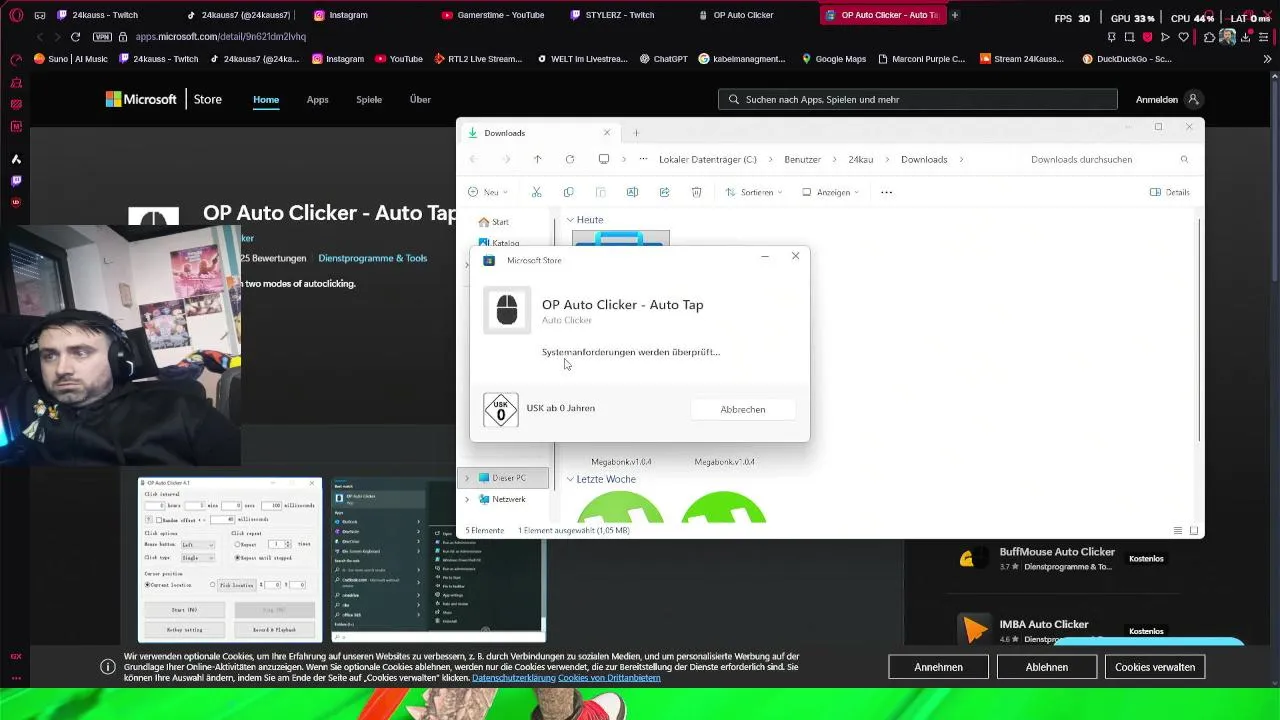The width and height of the screenshot is (1280, 720).
Task: Show hidden bookmarks with overflow chevron
Action: coord(1268,59)
